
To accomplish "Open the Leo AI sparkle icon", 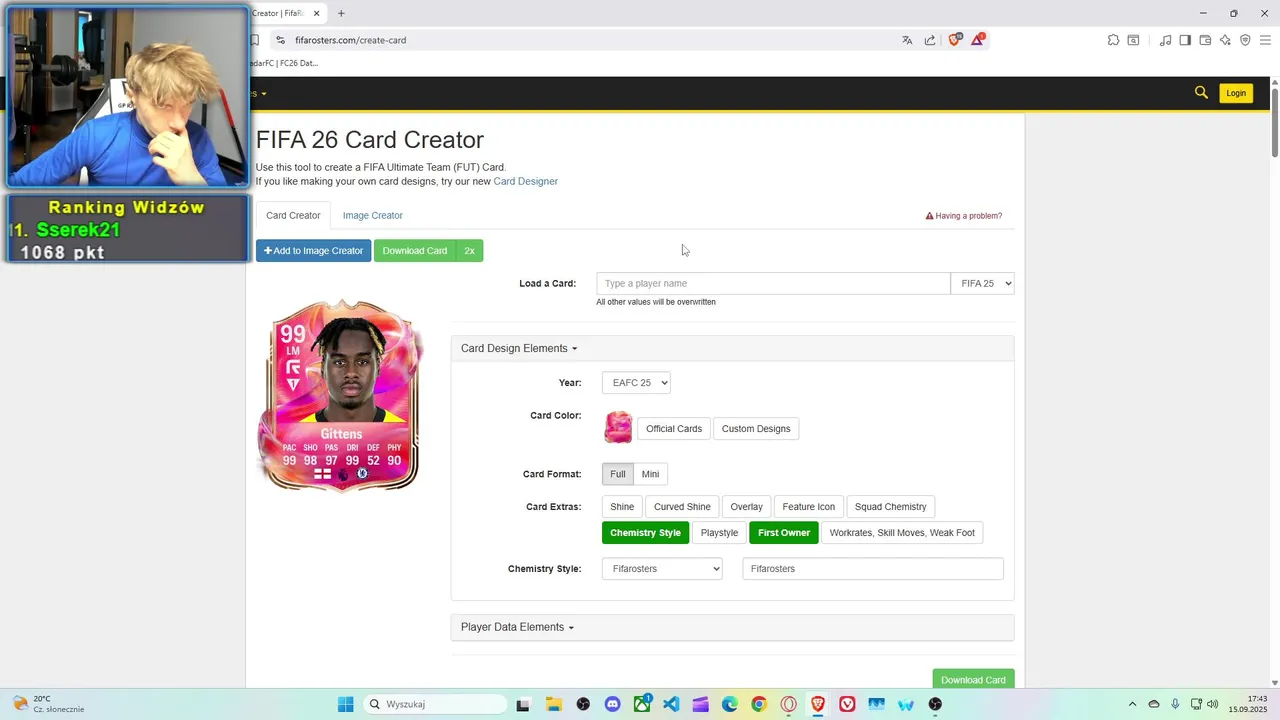I will click(1225, 40).
